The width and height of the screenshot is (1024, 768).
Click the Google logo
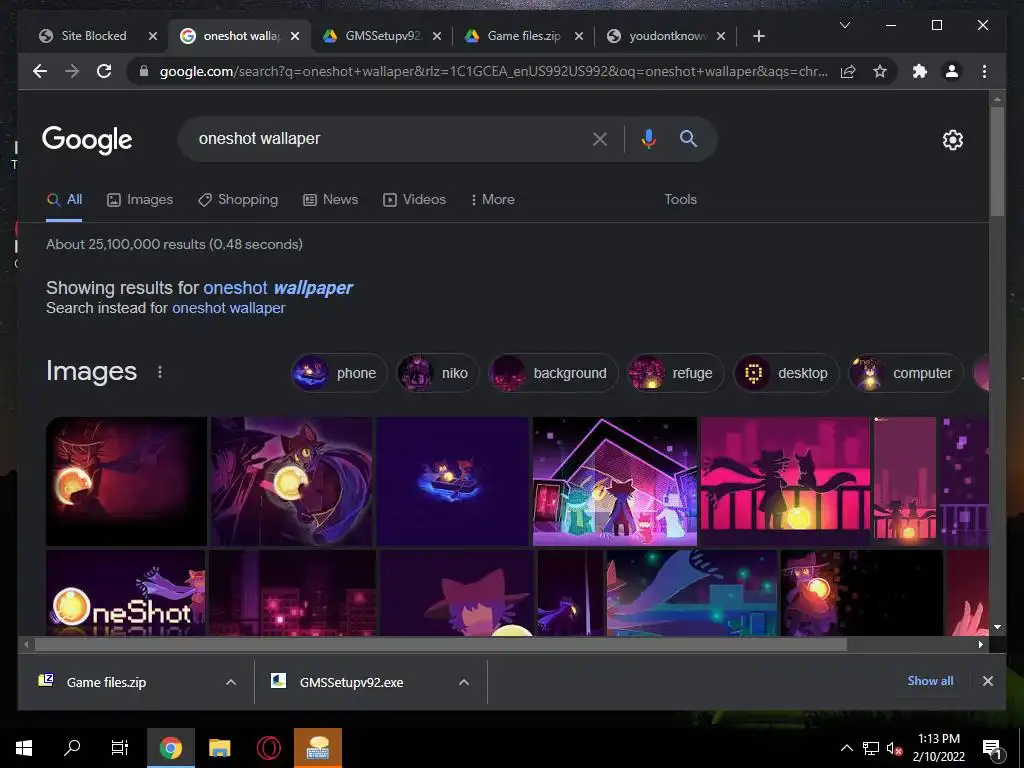click(x=87, y=140)
